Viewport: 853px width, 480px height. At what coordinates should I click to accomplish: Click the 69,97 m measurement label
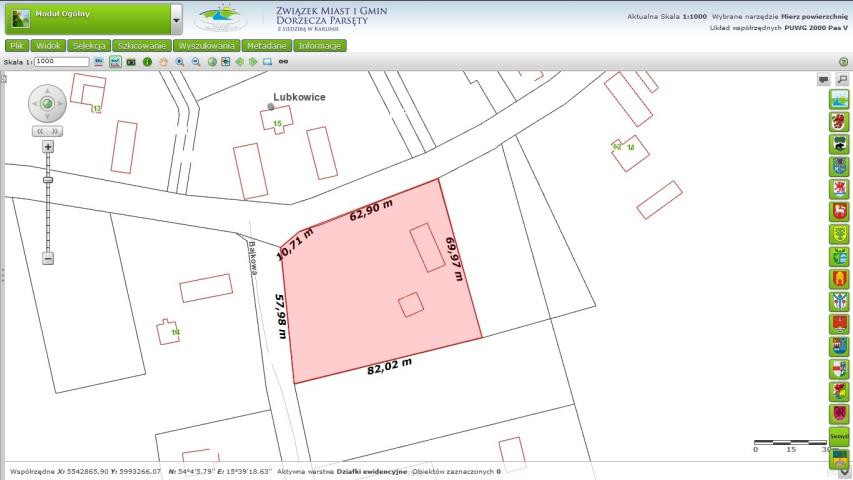point(455,259)
